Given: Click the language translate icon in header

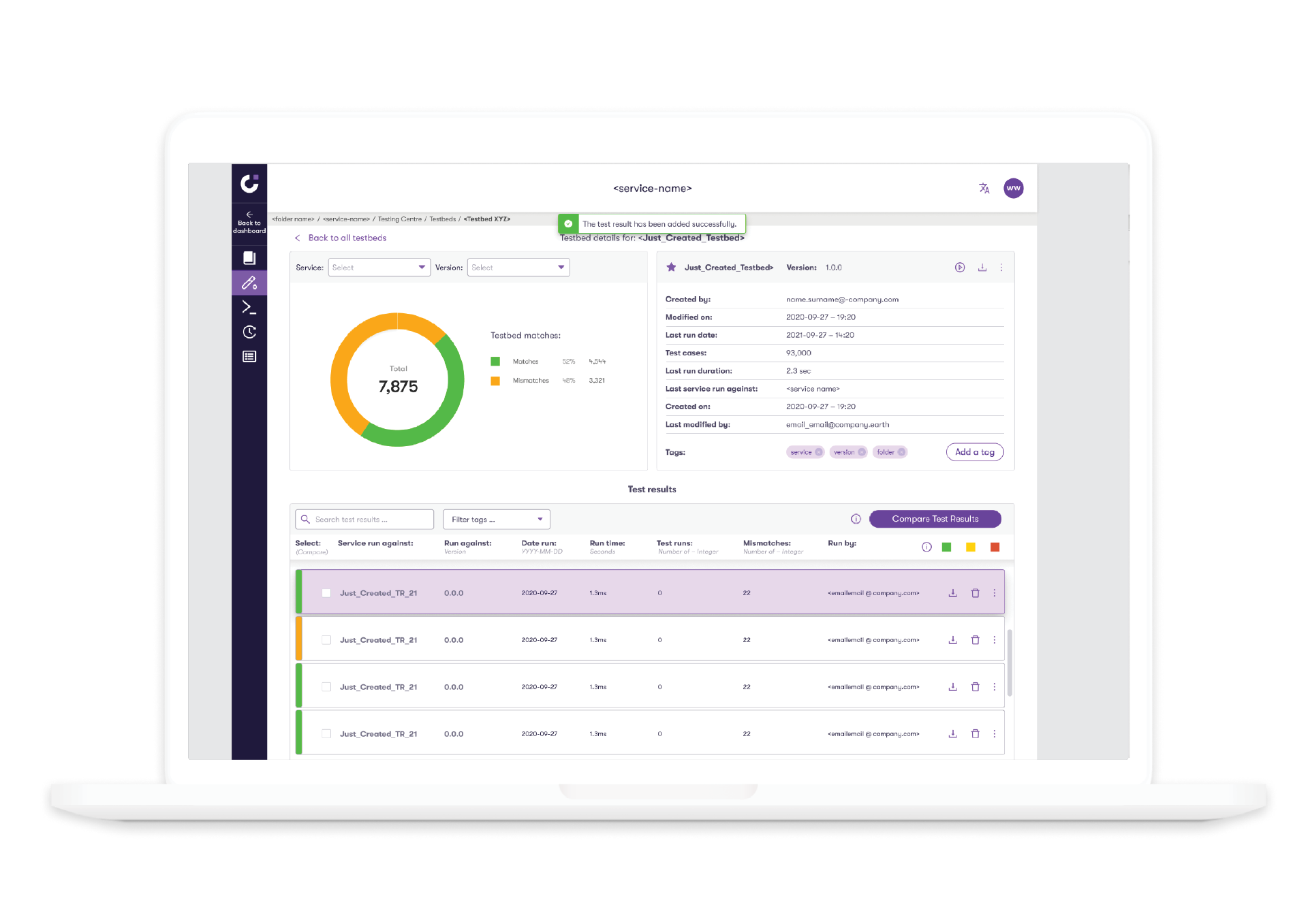Looking at the screenshot, I should [x=984, y=189].
